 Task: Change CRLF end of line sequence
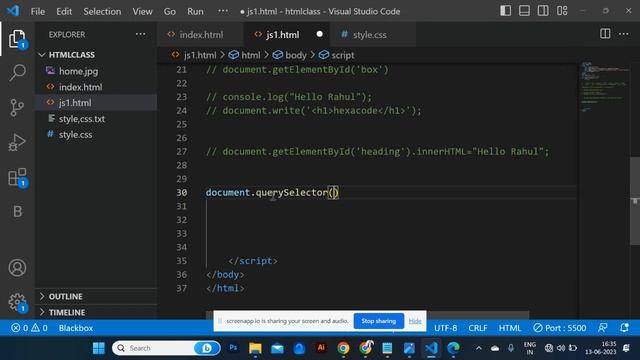click(x=478, y=328)
